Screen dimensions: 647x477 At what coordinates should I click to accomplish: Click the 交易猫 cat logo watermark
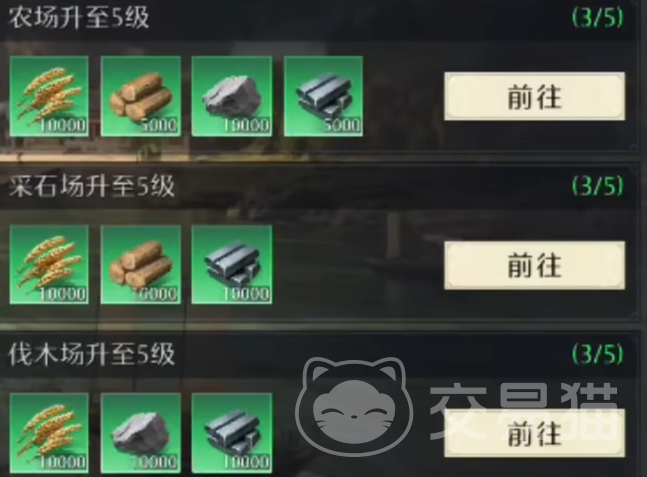point(354,408)
